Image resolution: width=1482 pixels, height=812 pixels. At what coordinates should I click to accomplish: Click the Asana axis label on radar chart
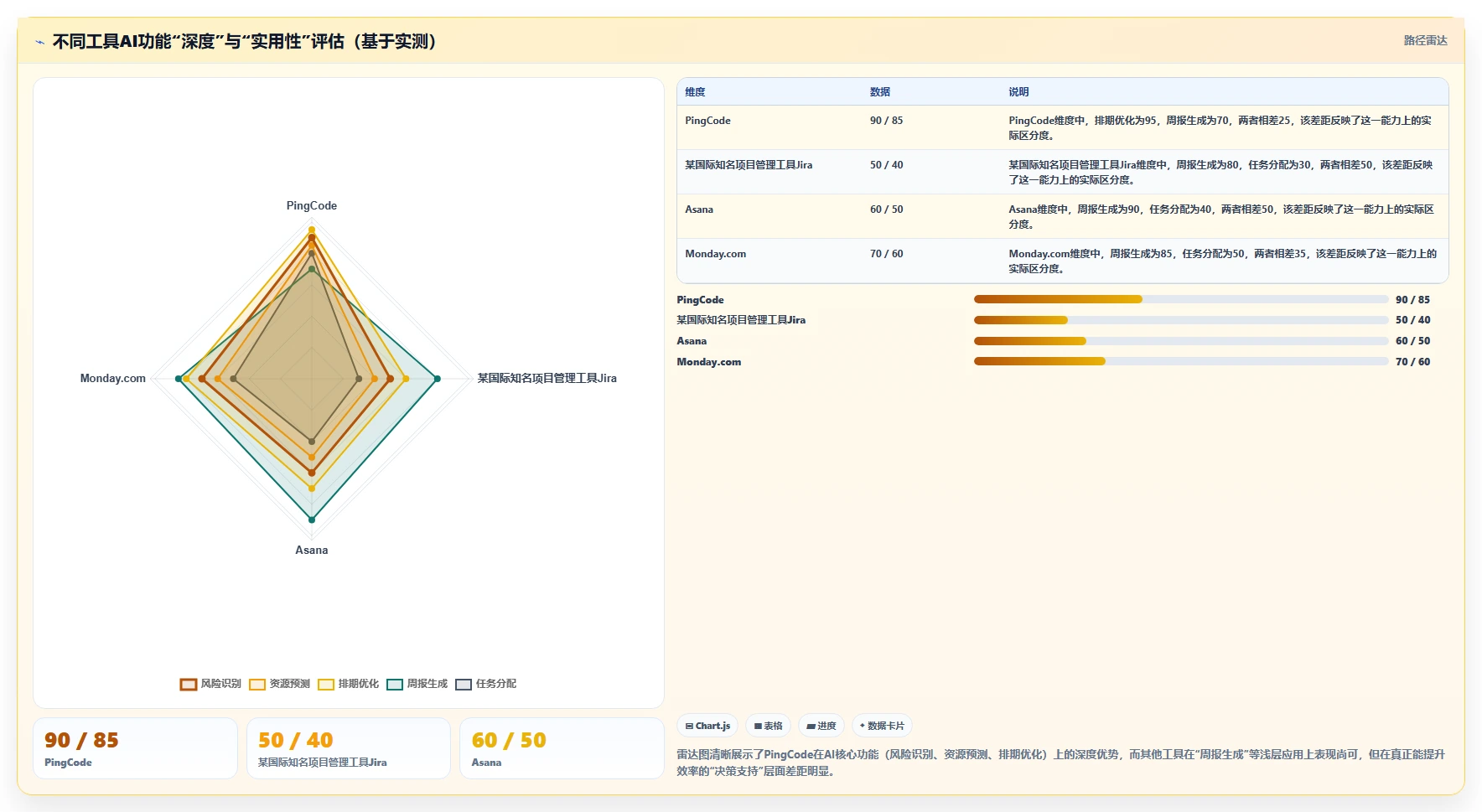(312, 551)
